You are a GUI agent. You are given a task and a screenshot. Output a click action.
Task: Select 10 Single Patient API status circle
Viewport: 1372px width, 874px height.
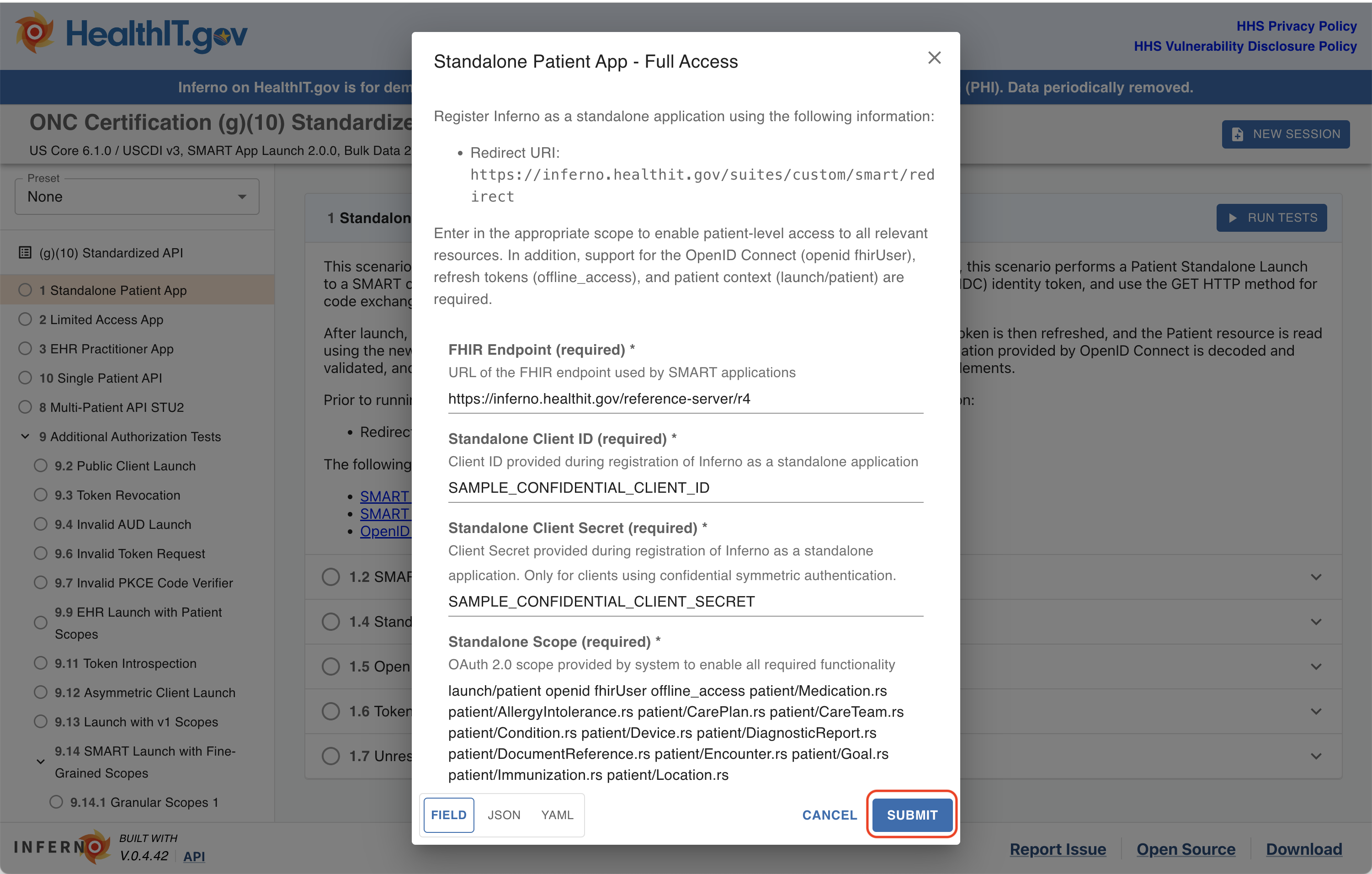(25, 378)
